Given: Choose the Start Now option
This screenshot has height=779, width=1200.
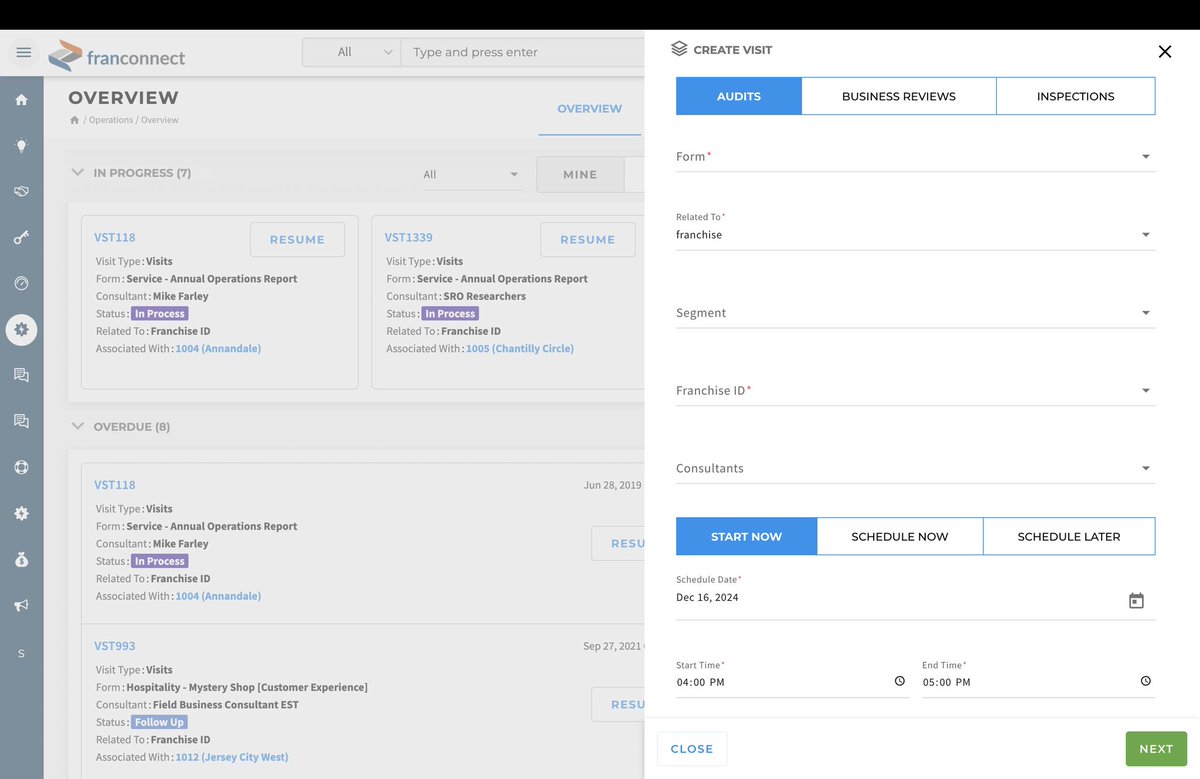Looking at the screenshot, I should [x=747, y=536].
